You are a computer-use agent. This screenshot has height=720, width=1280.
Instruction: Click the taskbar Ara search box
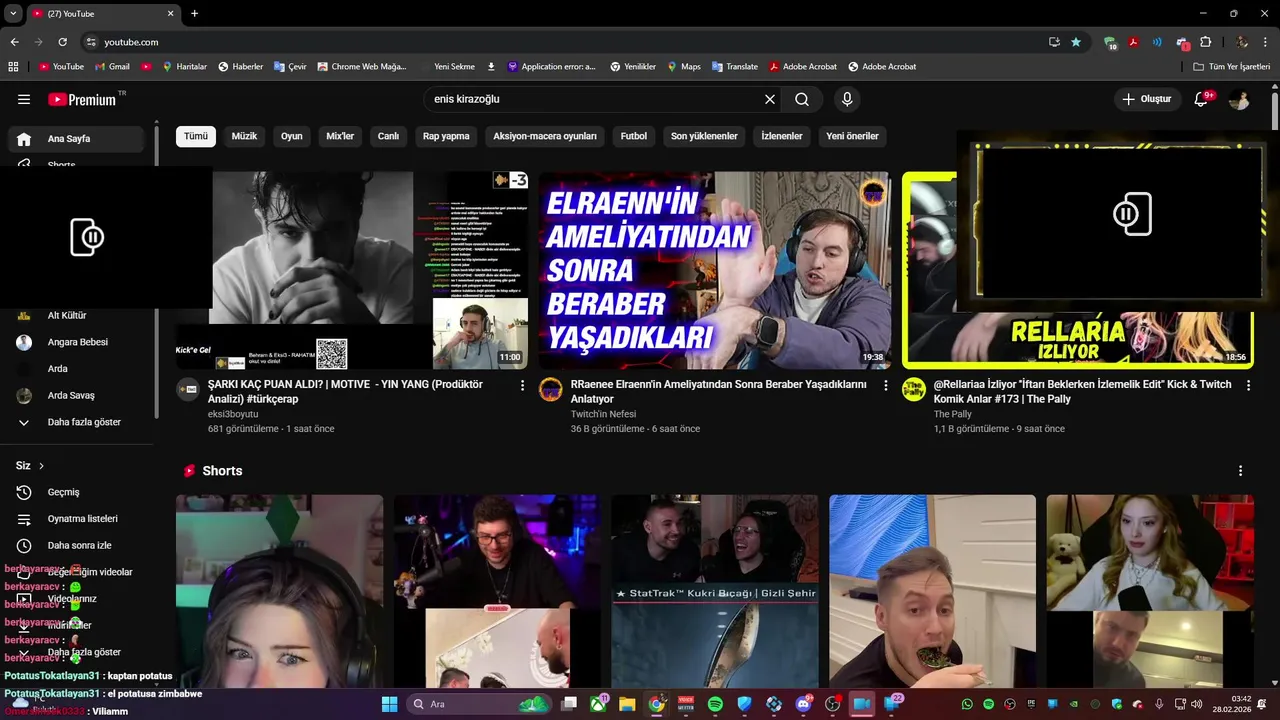(480, 704)
